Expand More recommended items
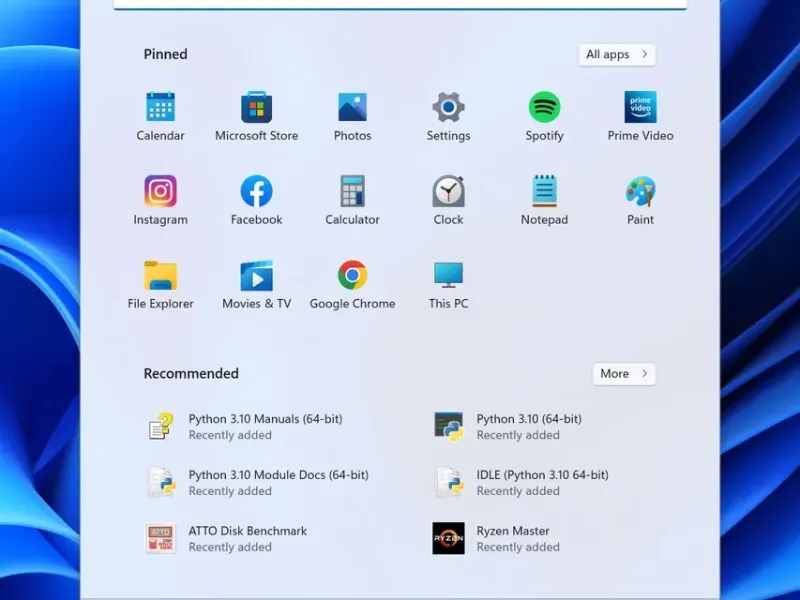 click(624, 373)
